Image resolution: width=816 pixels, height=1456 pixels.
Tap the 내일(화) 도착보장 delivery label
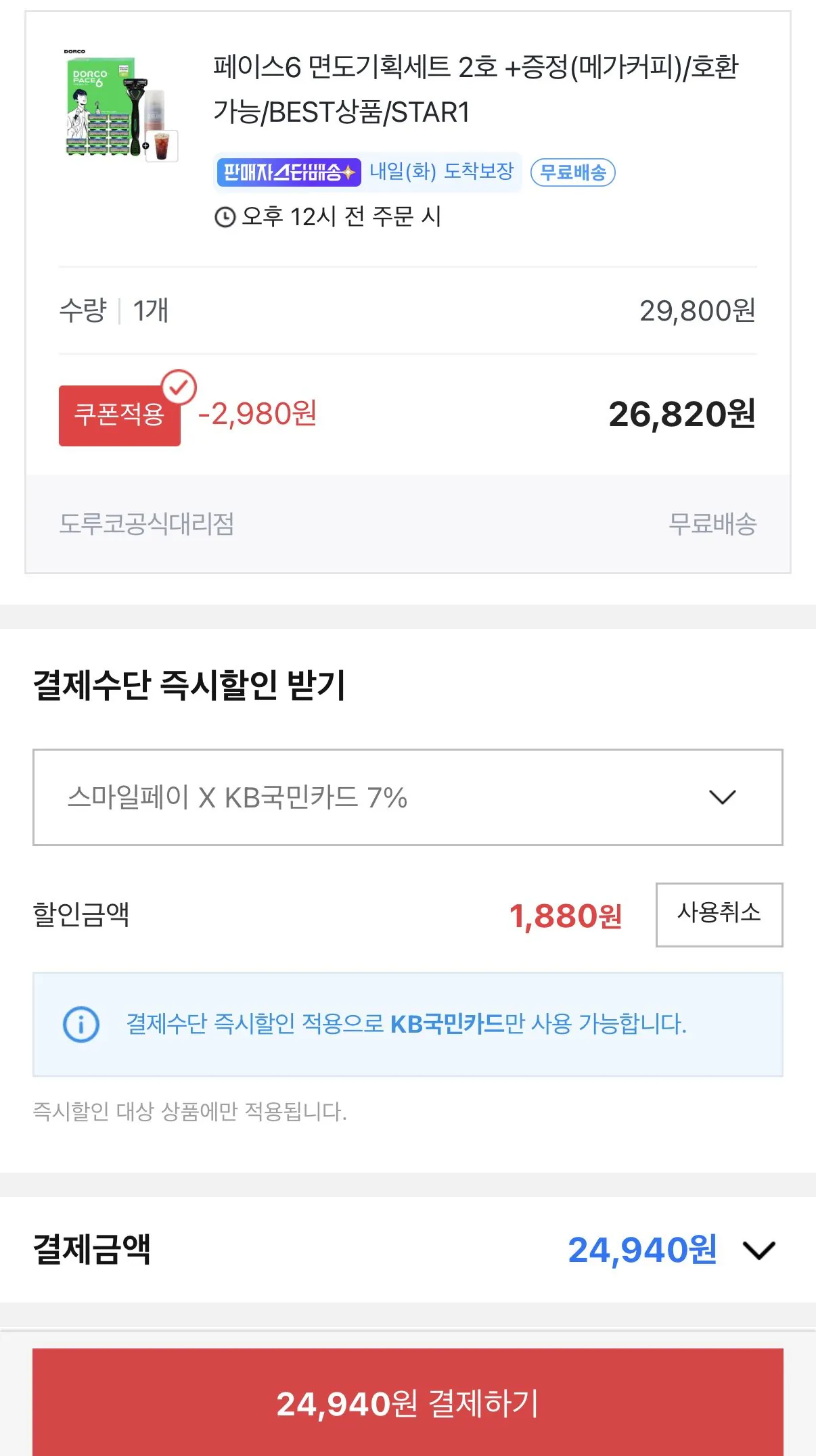pos(442,172)
